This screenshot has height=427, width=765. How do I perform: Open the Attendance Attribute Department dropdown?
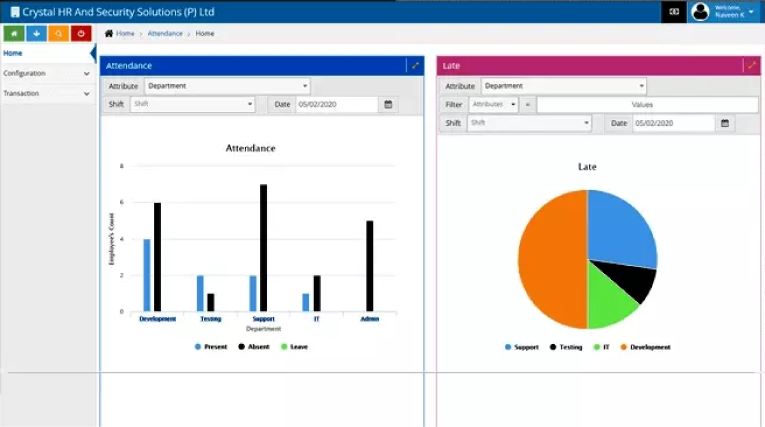click(227, 86)
